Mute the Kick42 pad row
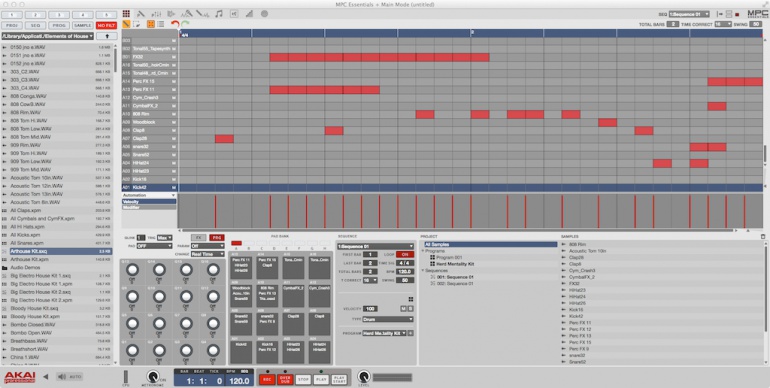The height and width of the screenshot is (388, 770). [x=174, y=188]
